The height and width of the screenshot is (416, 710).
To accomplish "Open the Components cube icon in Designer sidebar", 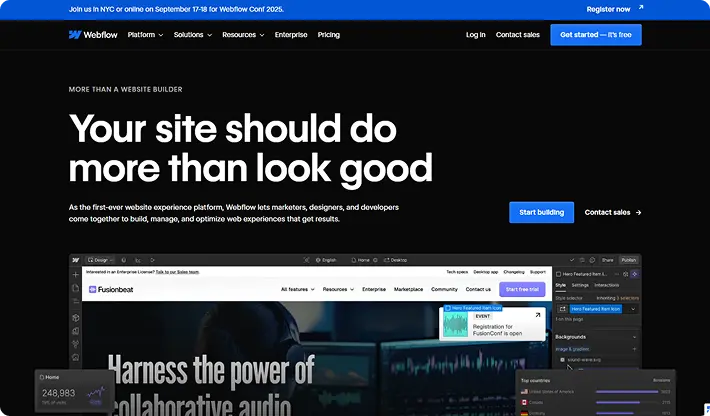I will tap(76, 318).
